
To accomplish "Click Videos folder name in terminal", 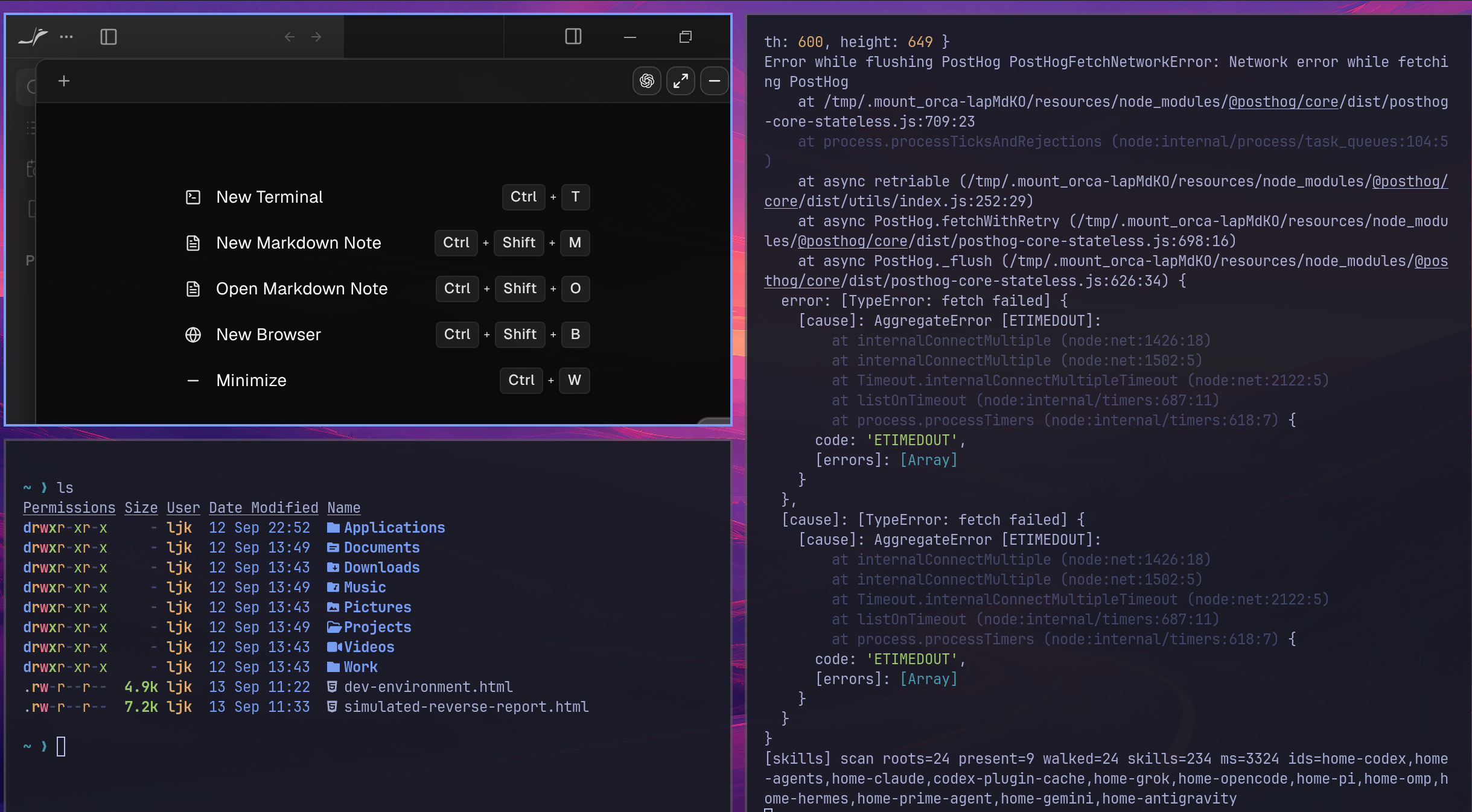I will click(369, 647).
